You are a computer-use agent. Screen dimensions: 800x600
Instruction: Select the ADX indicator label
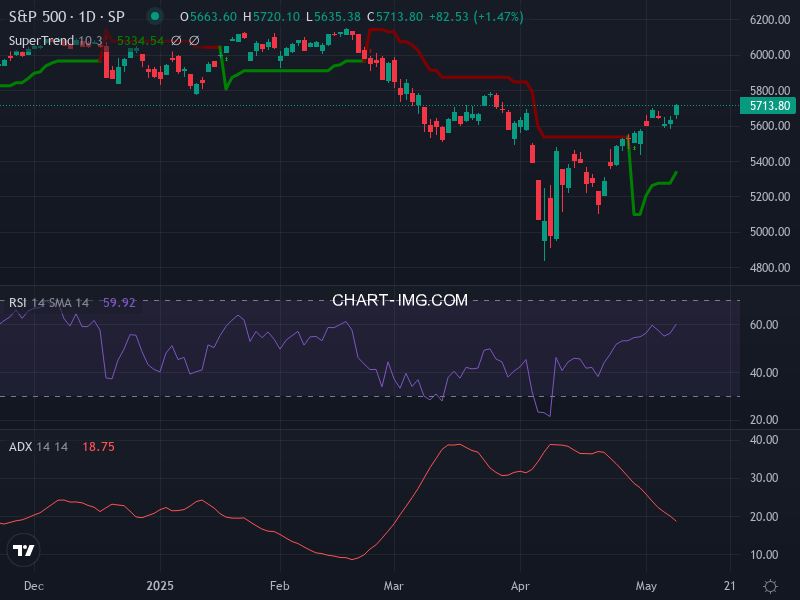(20, 447)
